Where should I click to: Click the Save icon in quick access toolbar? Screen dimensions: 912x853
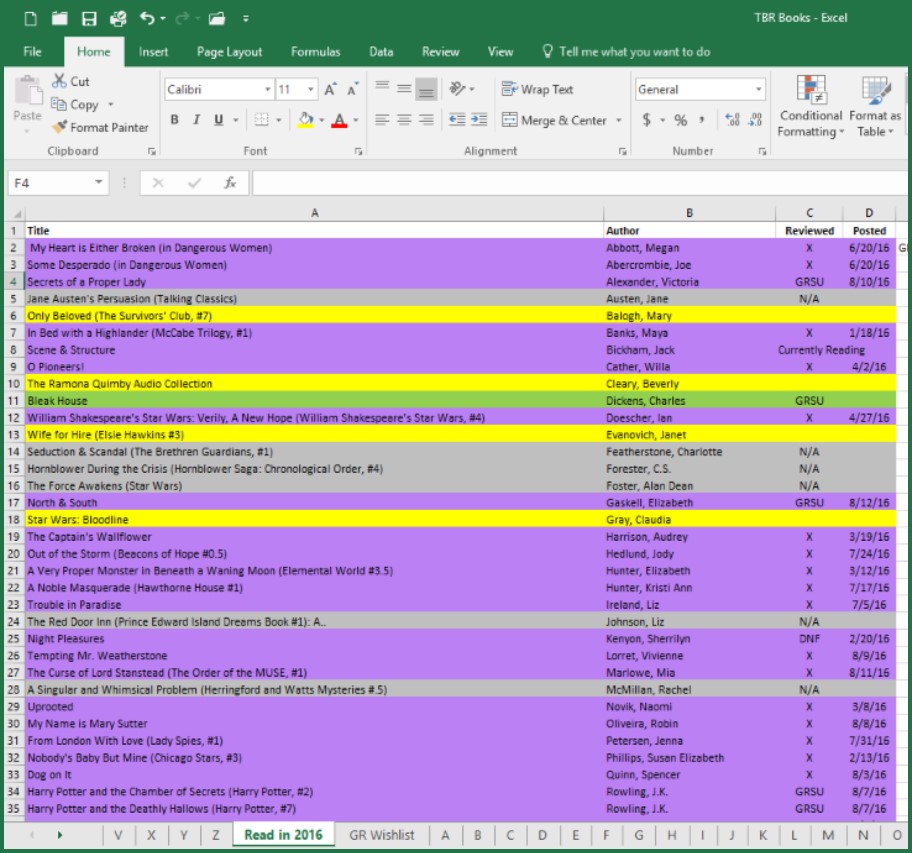[x=89, y=18]
